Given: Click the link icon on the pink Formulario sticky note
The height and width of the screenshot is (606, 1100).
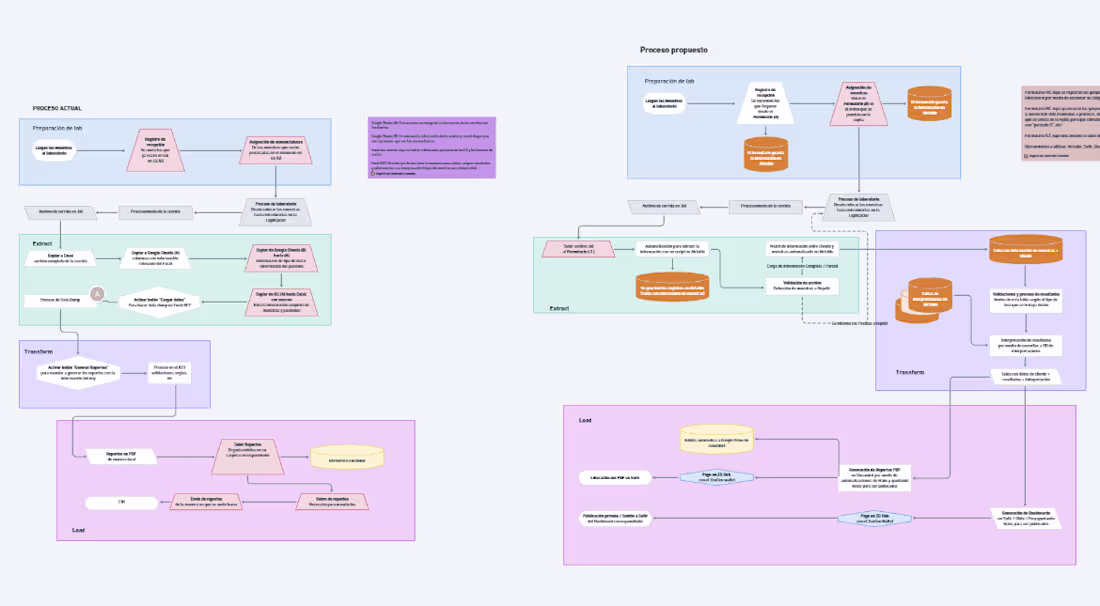Looking at the screenshot, I should point(1026,156).
